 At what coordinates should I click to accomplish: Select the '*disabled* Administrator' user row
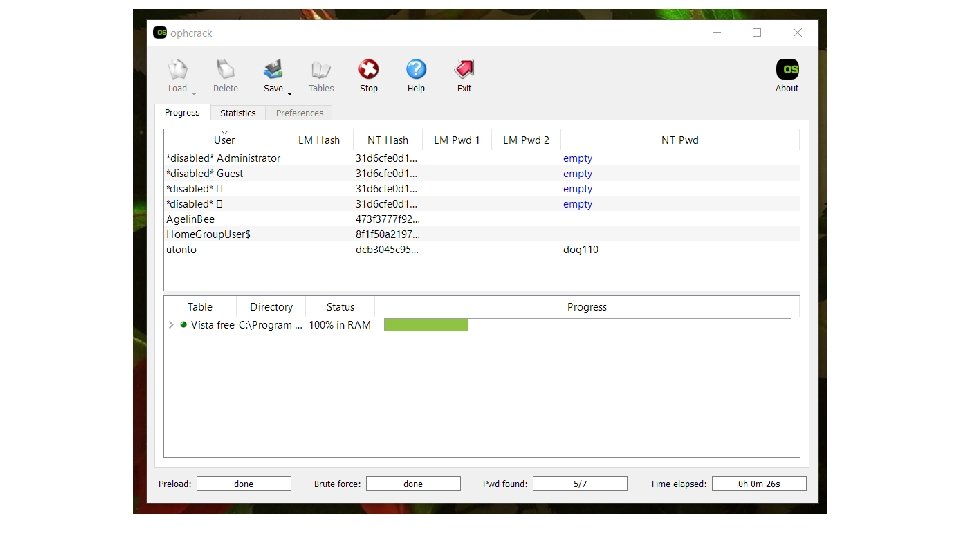482,158
